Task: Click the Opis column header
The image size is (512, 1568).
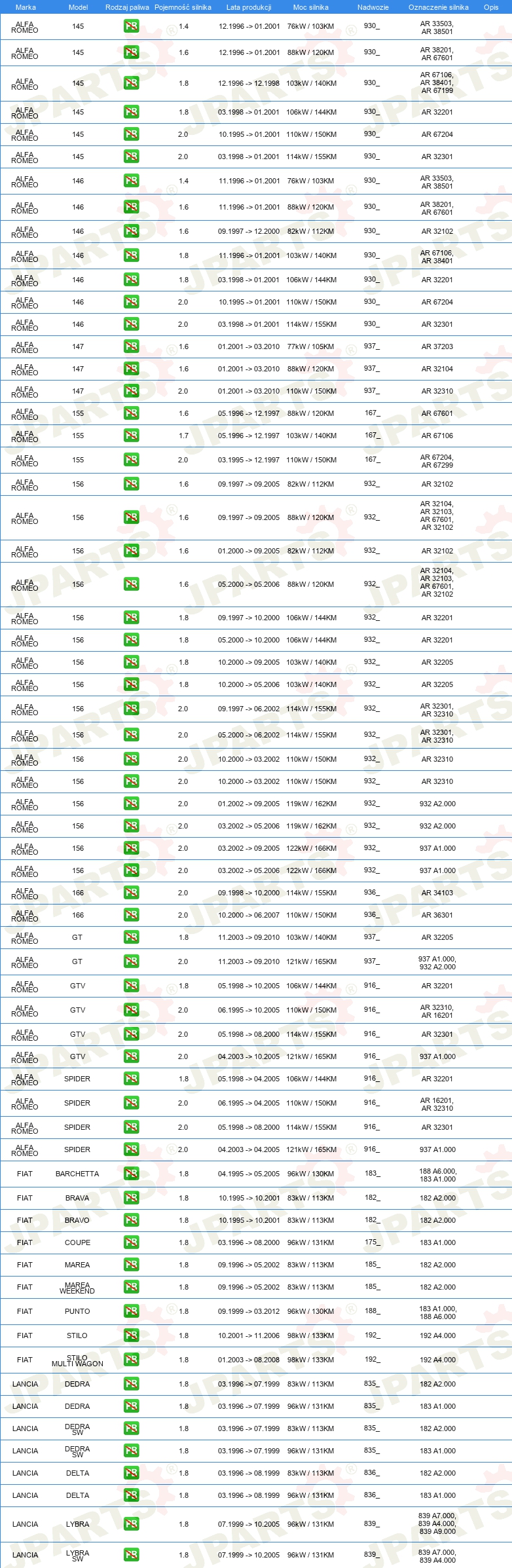Action: pos(491,7)
